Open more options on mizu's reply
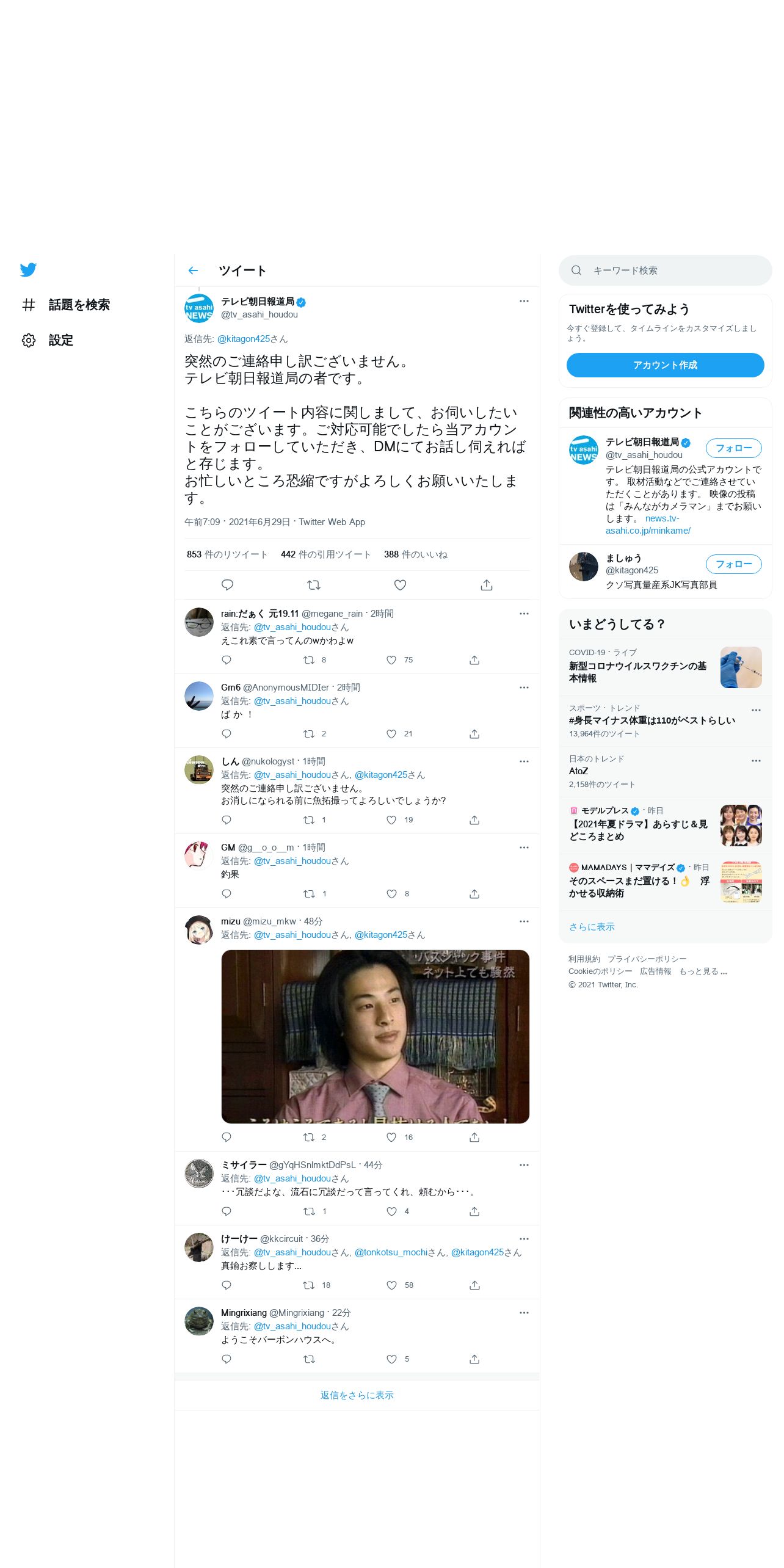 (x=524, y=921)
